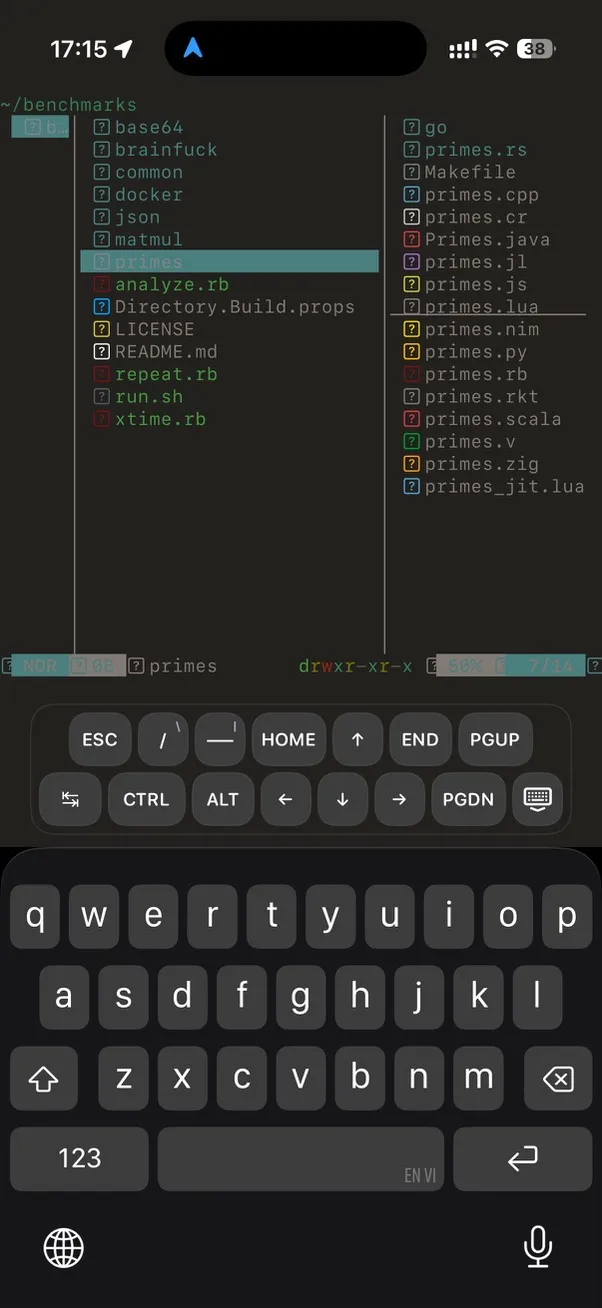Tap the ESC key on terminal toolbar

tap(100, 740)
